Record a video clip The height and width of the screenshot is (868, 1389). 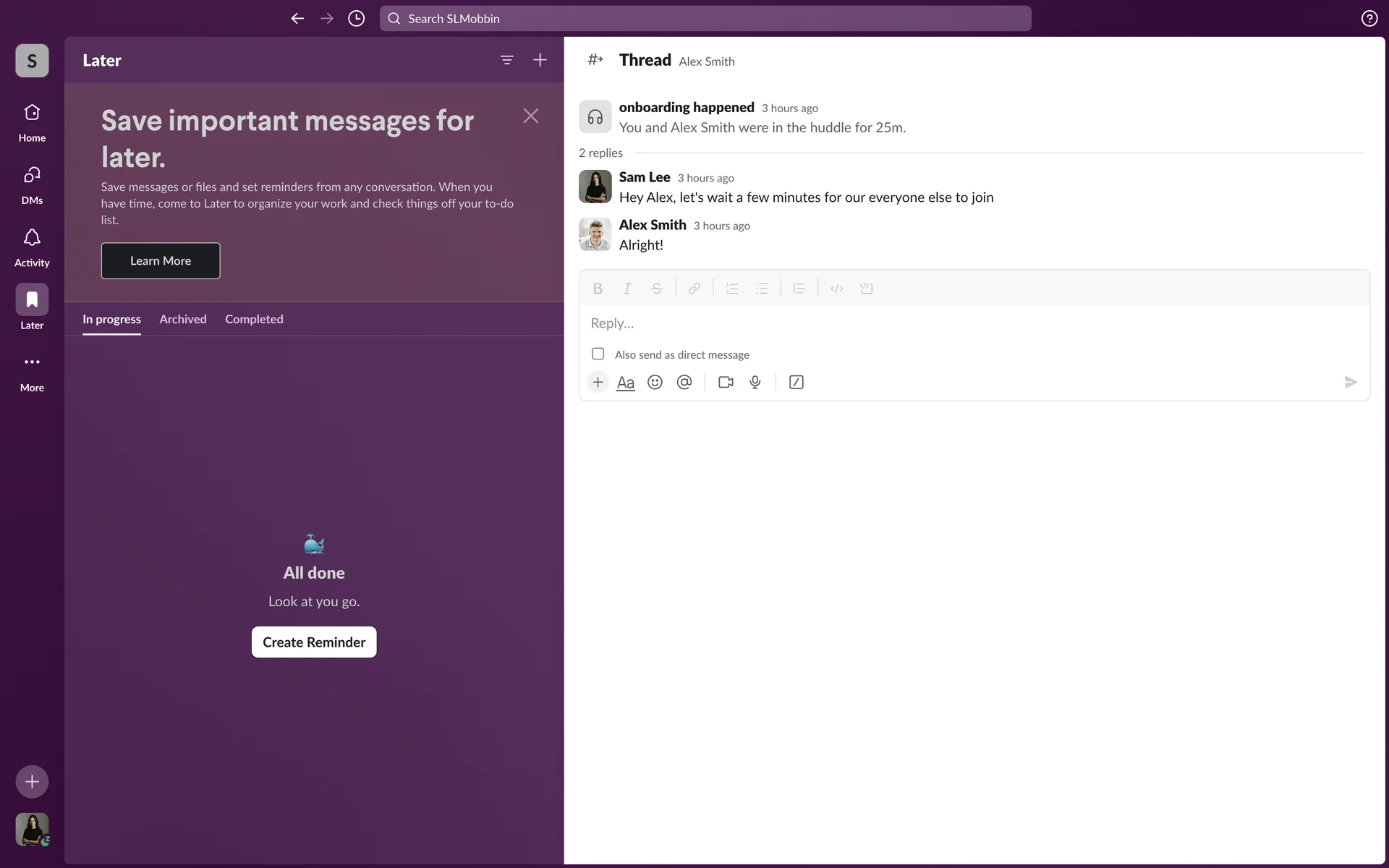pos(726,382)
